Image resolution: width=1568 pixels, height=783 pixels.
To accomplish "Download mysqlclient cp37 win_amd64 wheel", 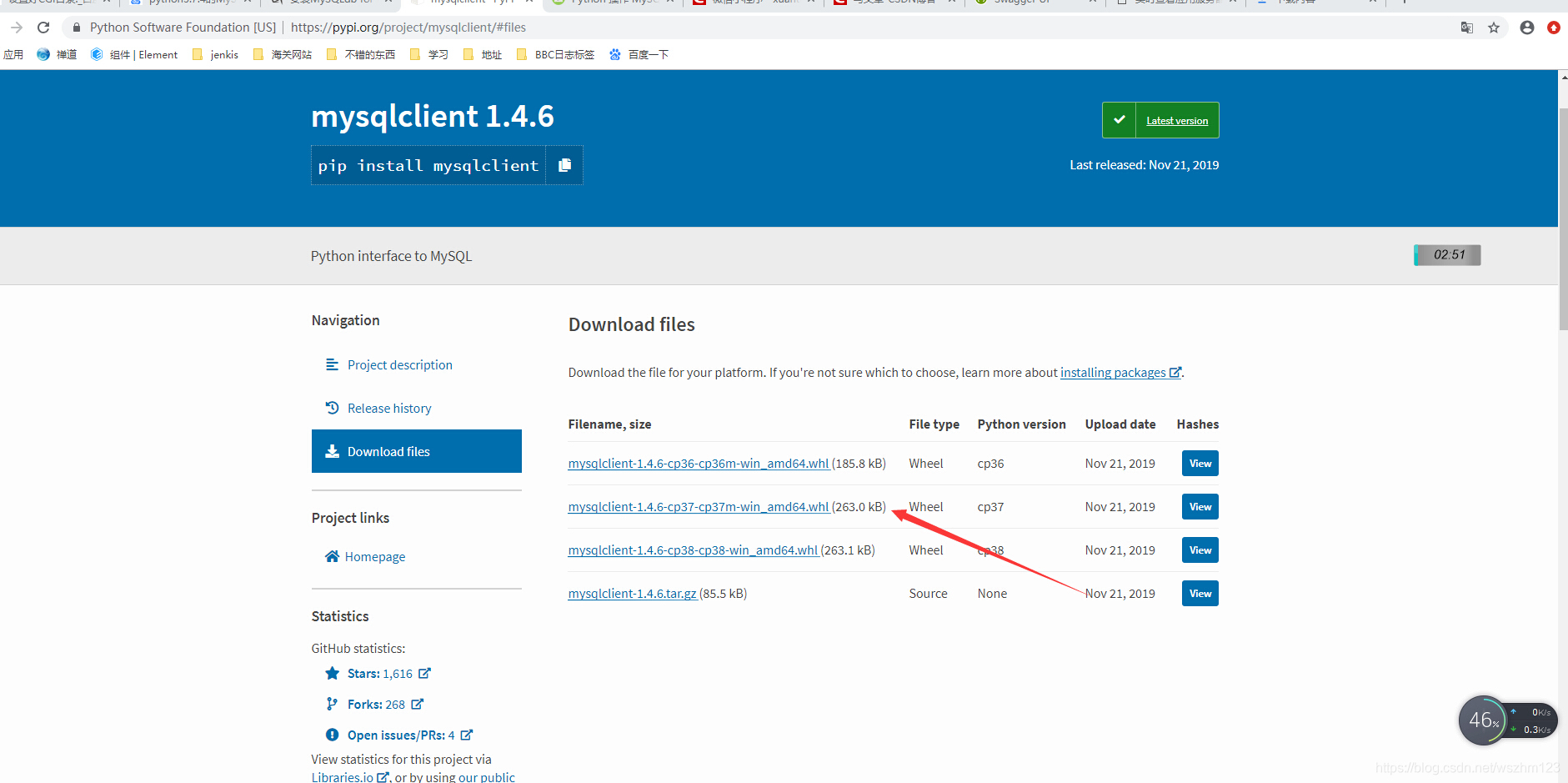I will click(699, 506).
